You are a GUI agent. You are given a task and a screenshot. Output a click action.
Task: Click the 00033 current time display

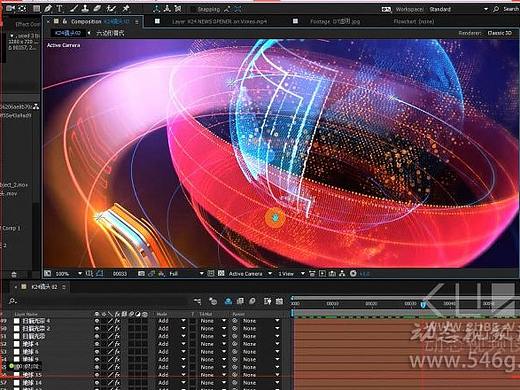(120, 274)
